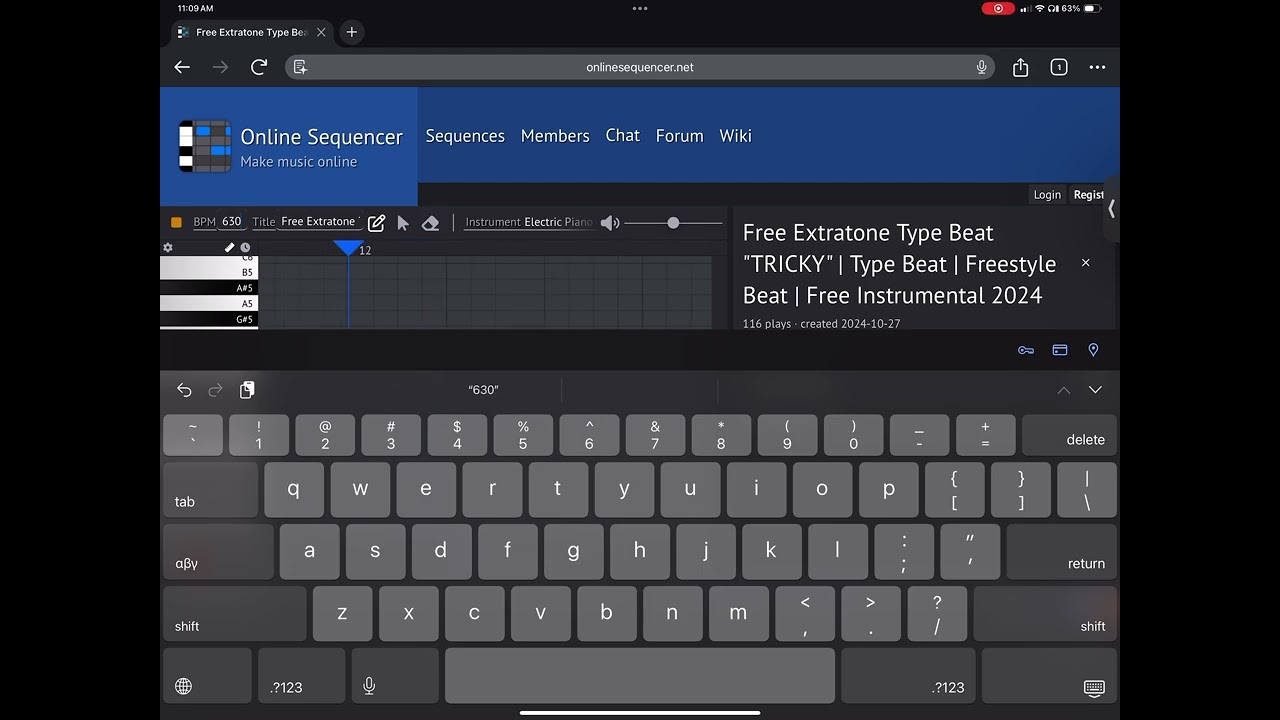Open the browser share icon
Viewport: 1280px width, 720px height.
click(1020, 67)
